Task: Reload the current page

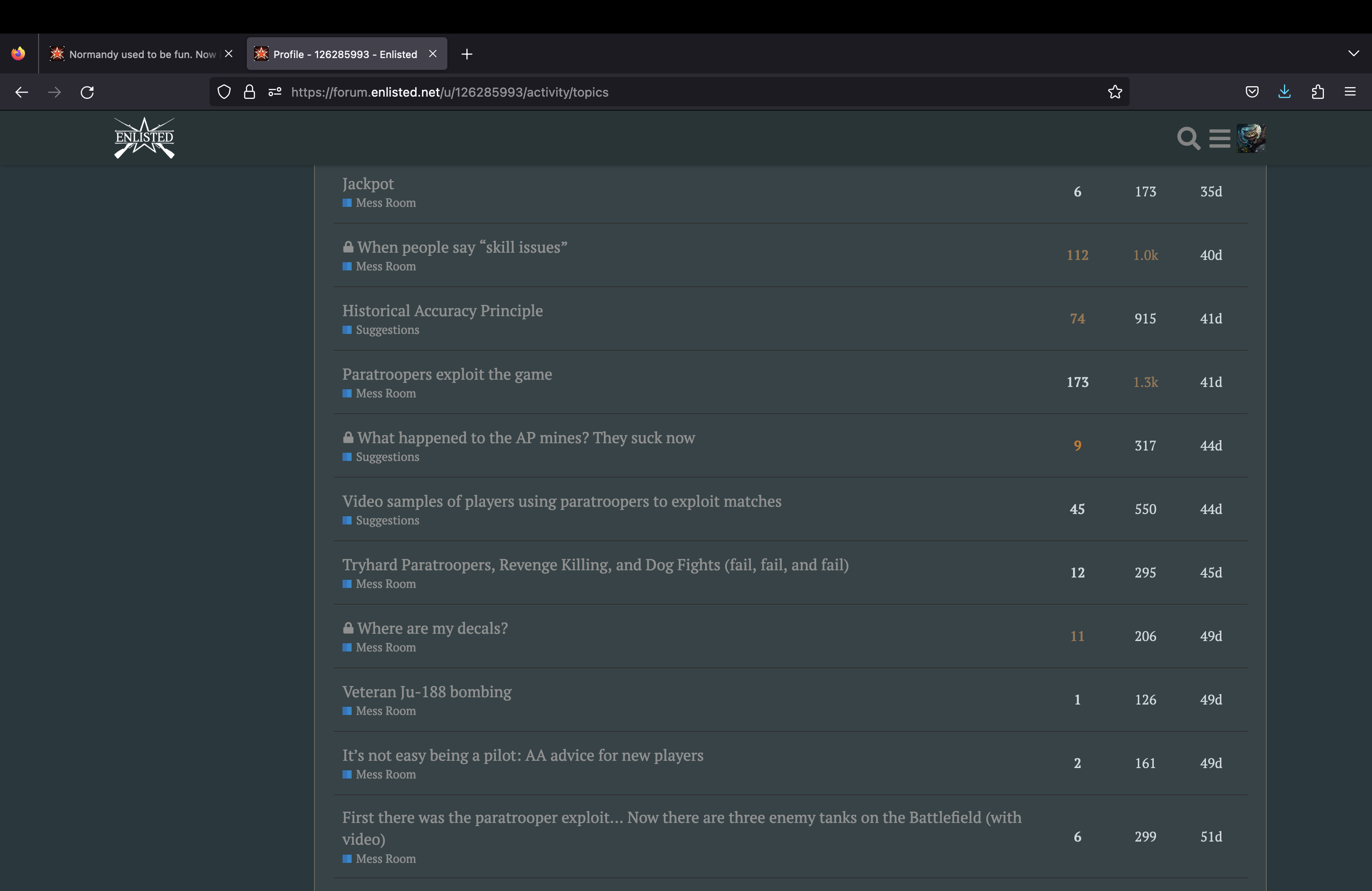Action: (87, 92)
